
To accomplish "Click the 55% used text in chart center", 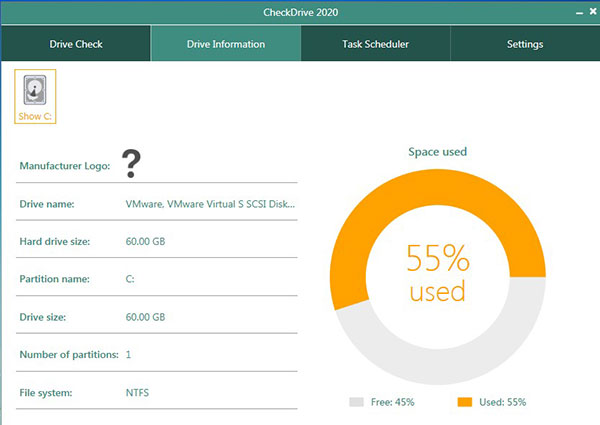I will (x=438, y=274).
